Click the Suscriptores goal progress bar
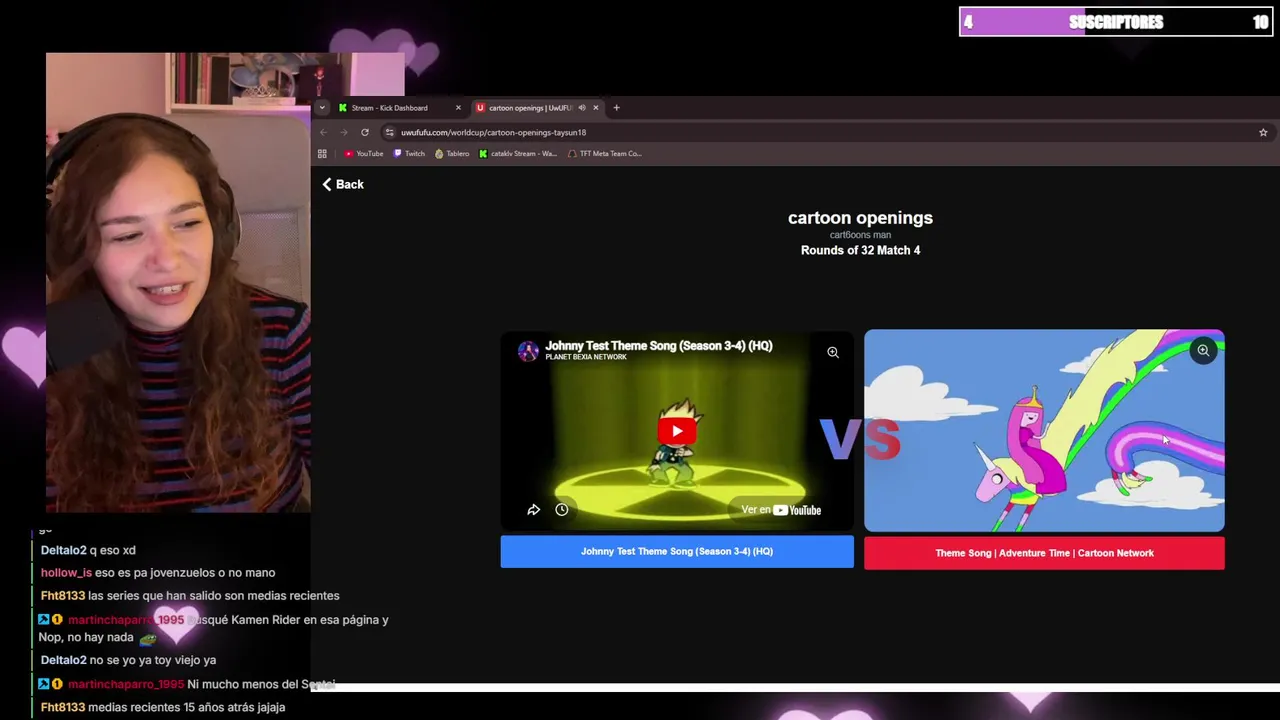The image size is (1280, 720). [x=1115, y=22]
